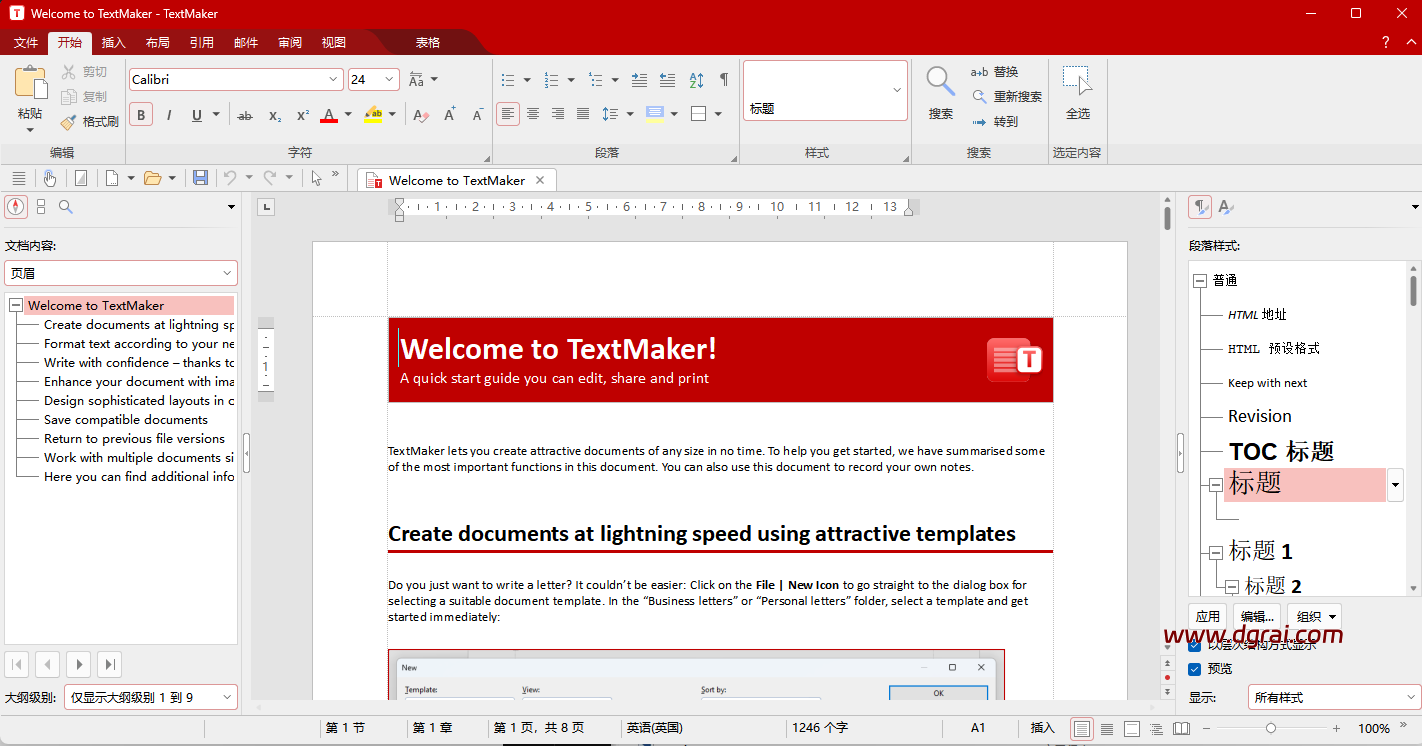Switch to the 插入 ribbon tab
The height and width of the screenshot is (746, 1422).
tap(112, 42)
